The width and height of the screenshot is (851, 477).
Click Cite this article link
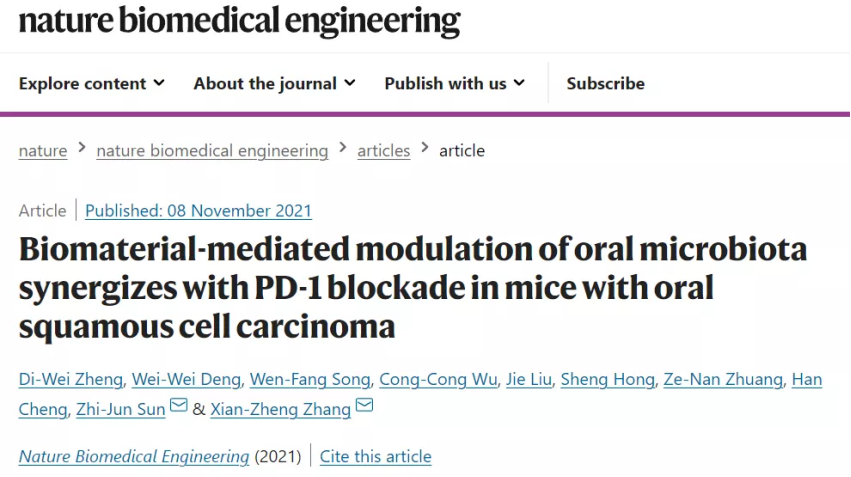[x=376, y=456]
